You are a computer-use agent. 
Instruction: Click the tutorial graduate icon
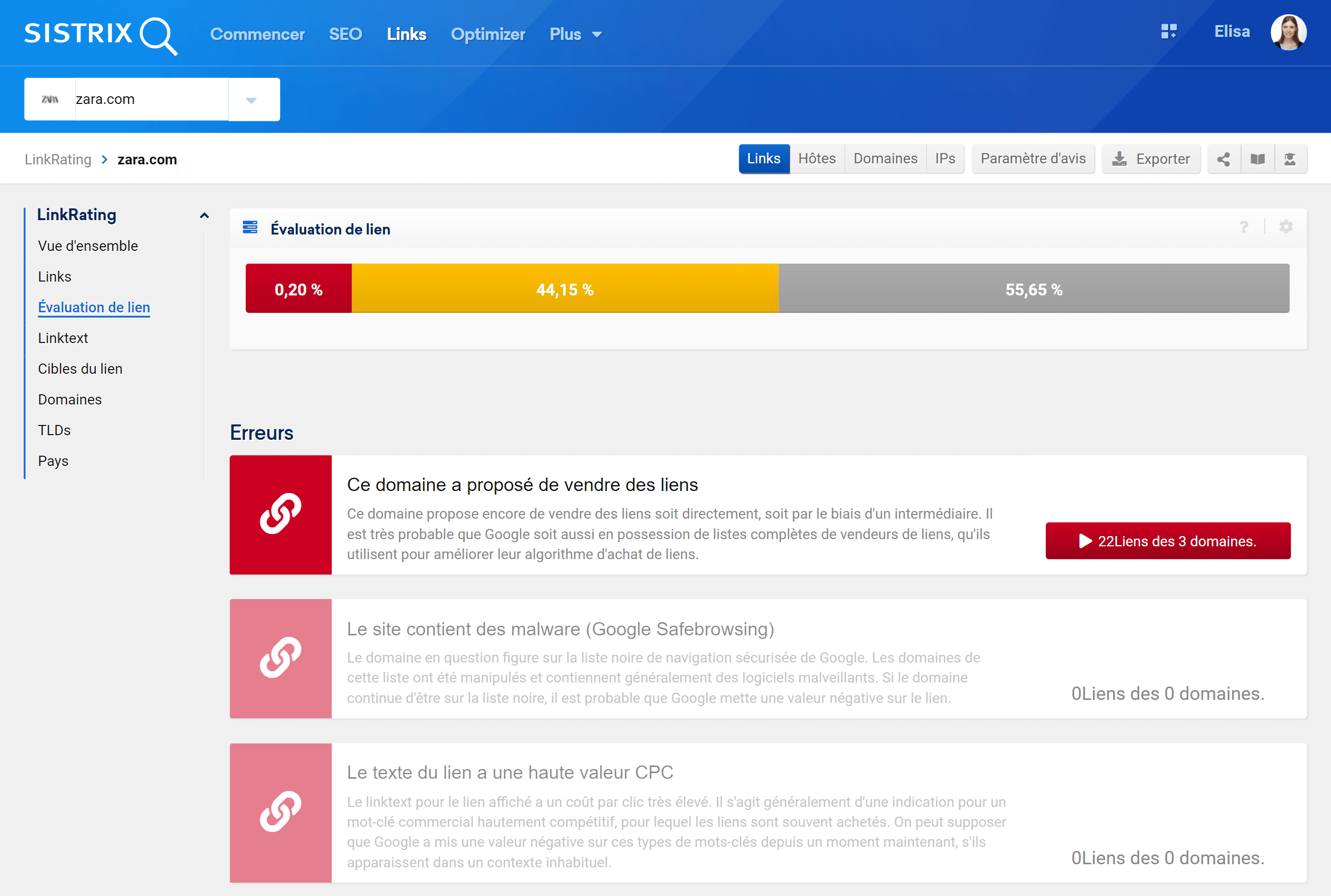point(1290,159)
